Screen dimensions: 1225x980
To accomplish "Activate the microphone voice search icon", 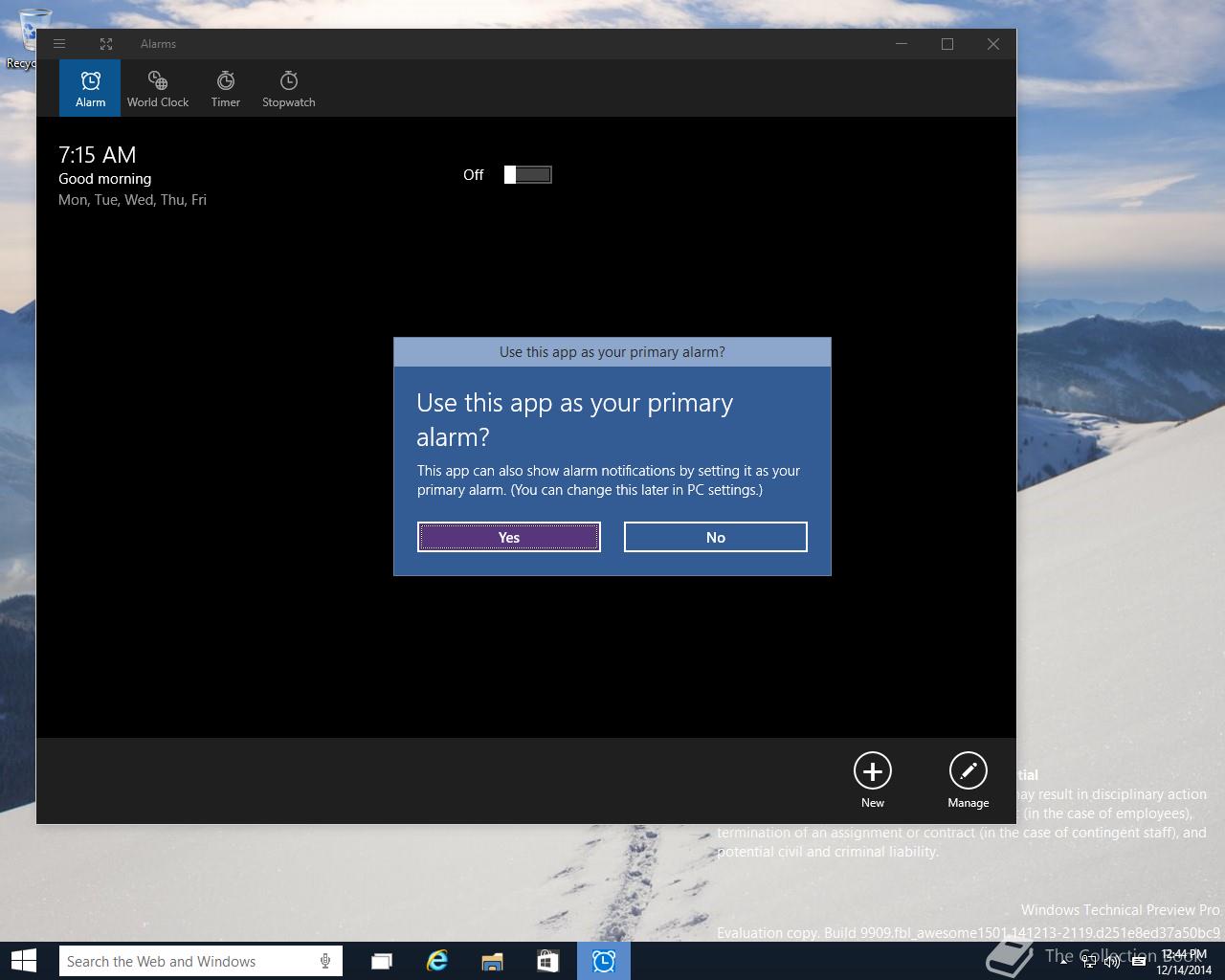I will coord(325,961).
